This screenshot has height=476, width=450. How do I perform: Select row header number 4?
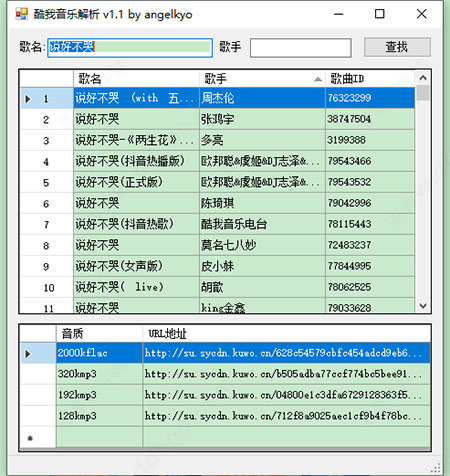tap(47, 161)
